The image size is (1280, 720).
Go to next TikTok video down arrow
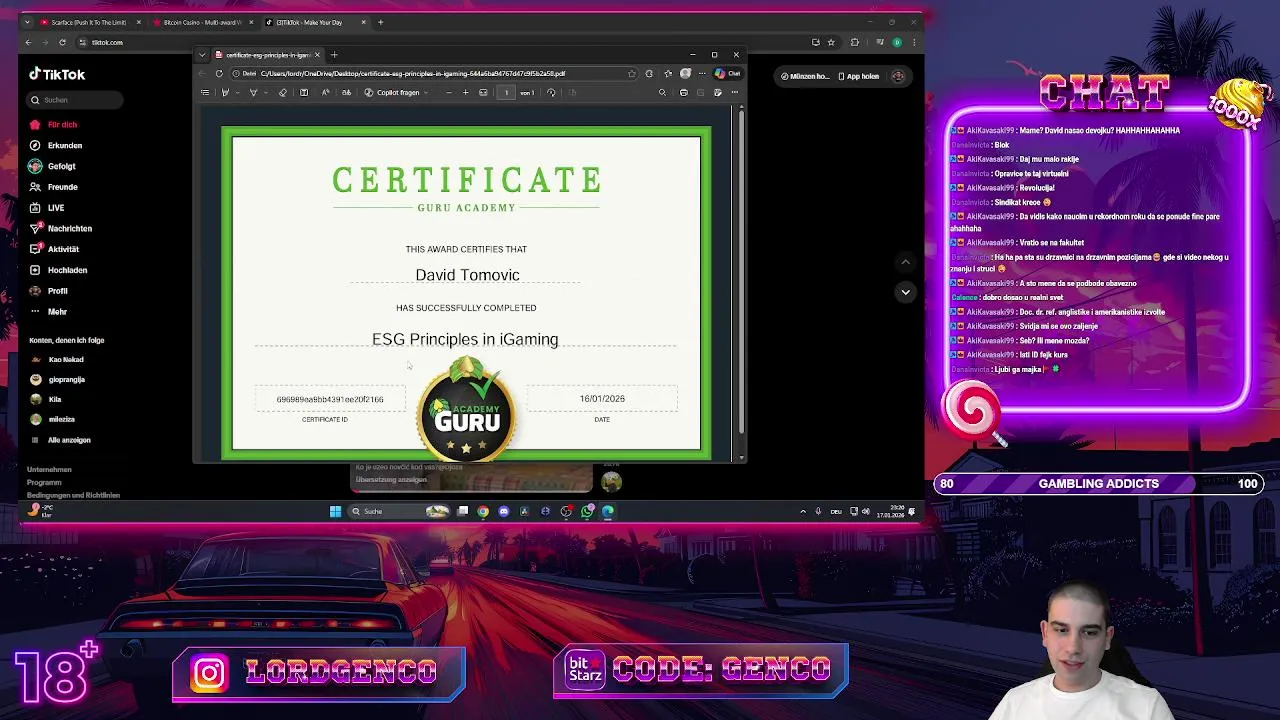905,292
